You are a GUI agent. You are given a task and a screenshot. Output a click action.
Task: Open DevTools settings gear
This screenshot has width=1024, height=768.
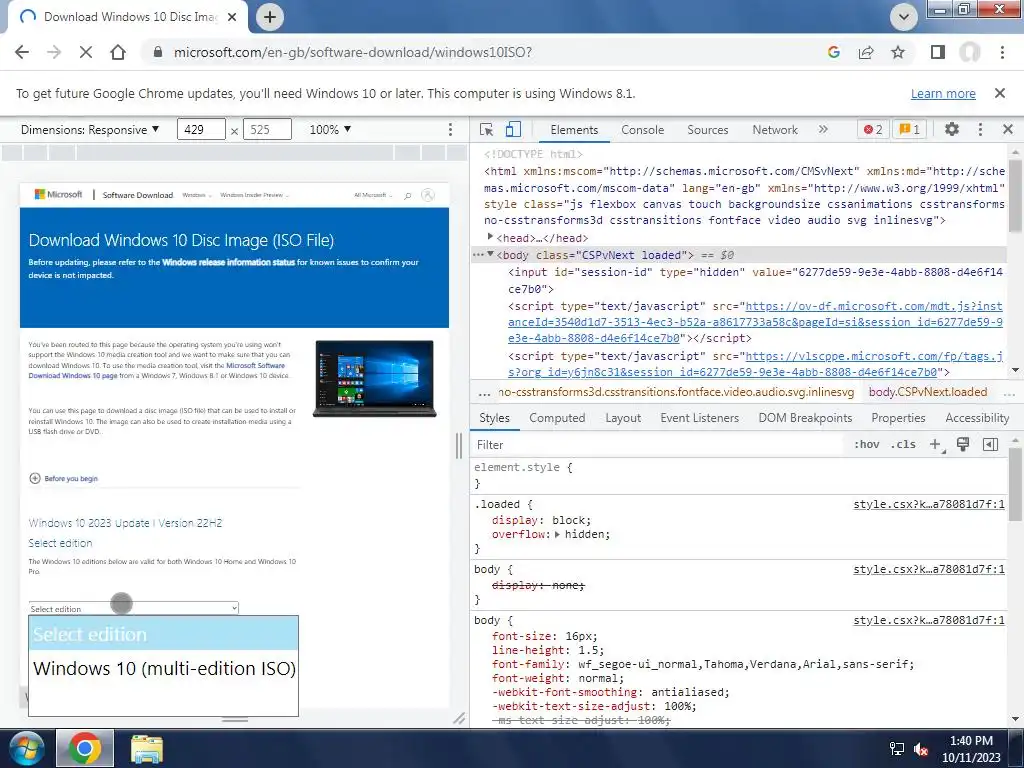952,129
